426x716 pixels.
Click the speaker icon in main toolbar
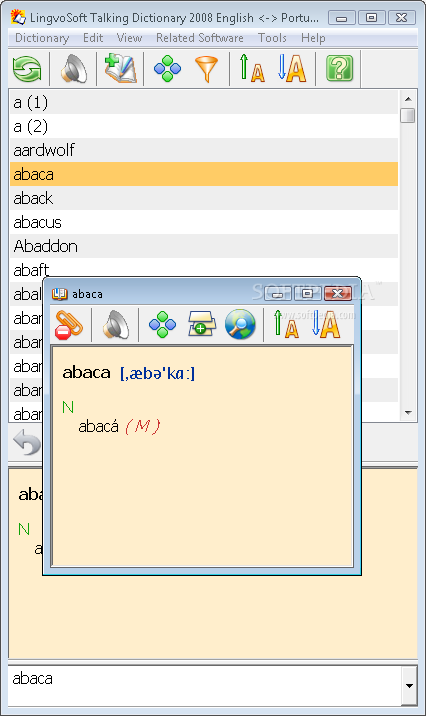pyautogui.click(x=74, y=69)
